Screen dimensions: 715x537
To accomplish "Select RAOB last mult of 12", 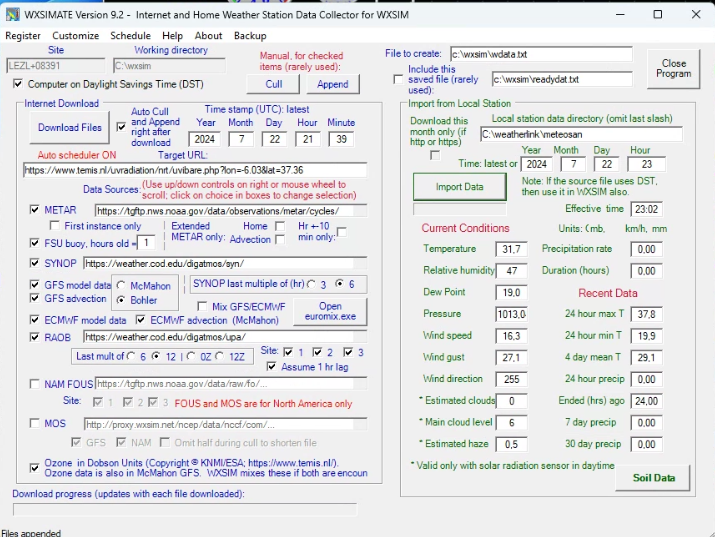I will point(156,356).
